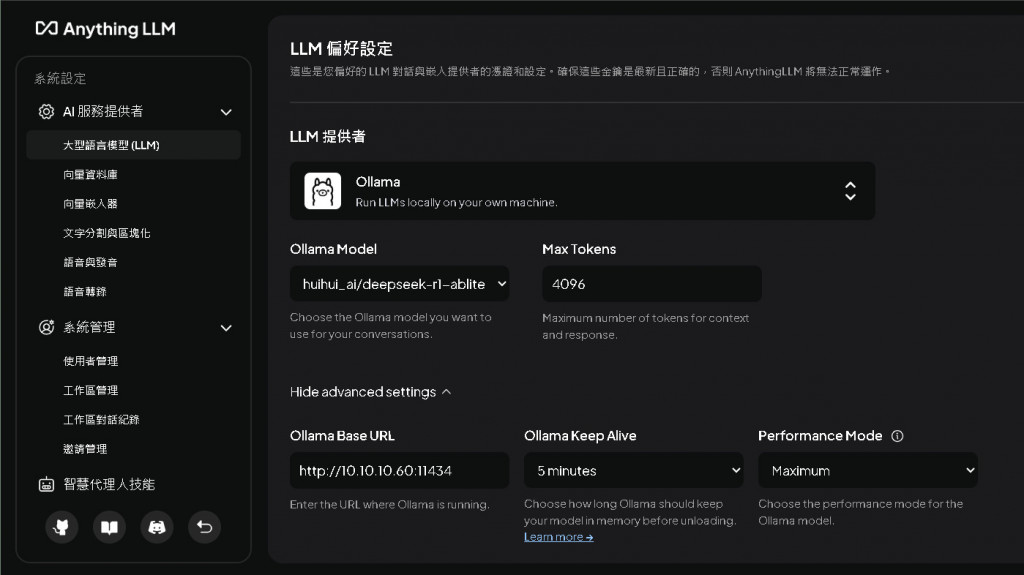Open 智慧代理人技能 section

108,484
